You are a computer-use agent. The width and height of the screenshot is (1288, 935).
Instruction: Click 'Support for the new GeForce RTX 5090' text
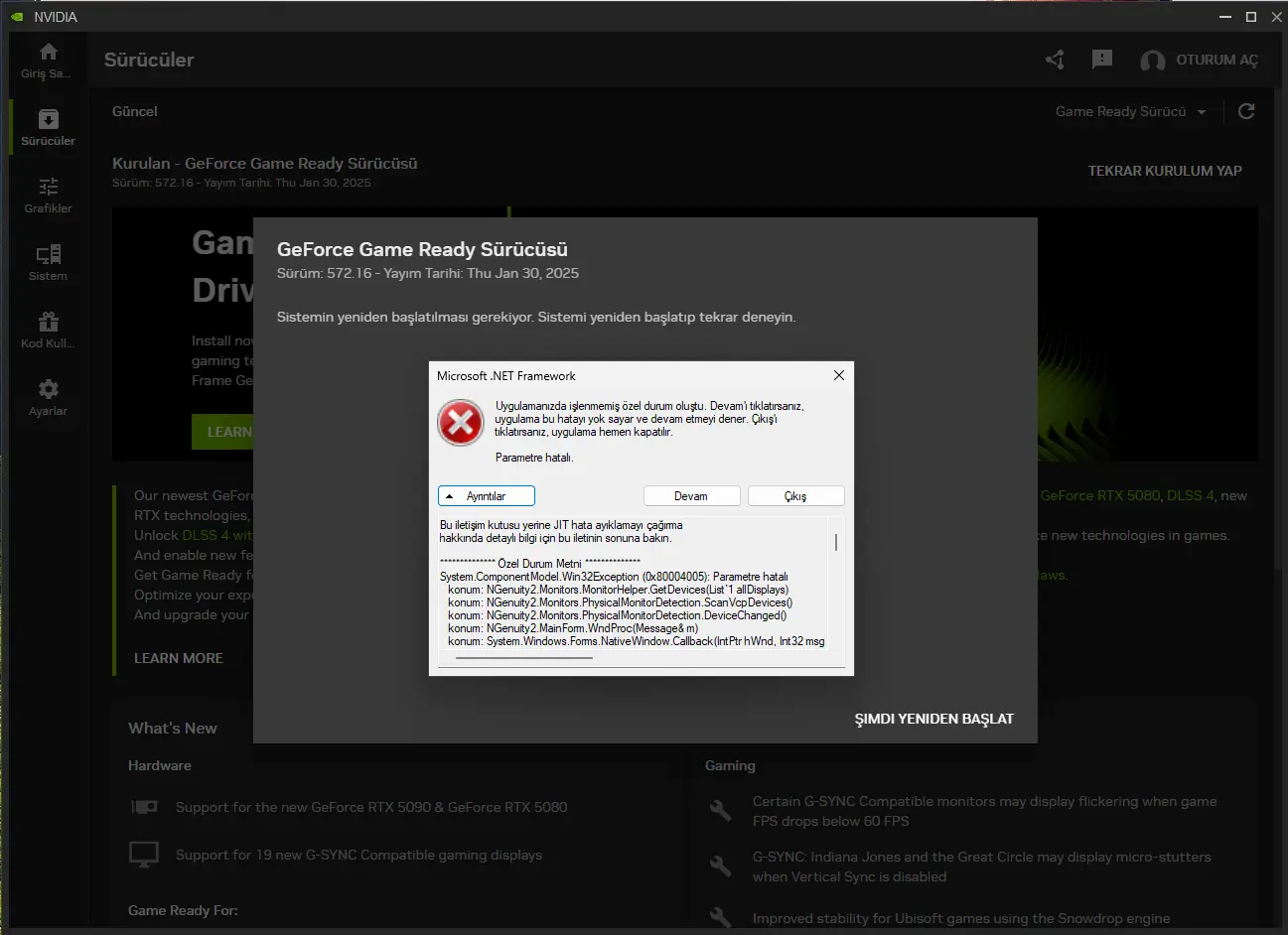371,807
